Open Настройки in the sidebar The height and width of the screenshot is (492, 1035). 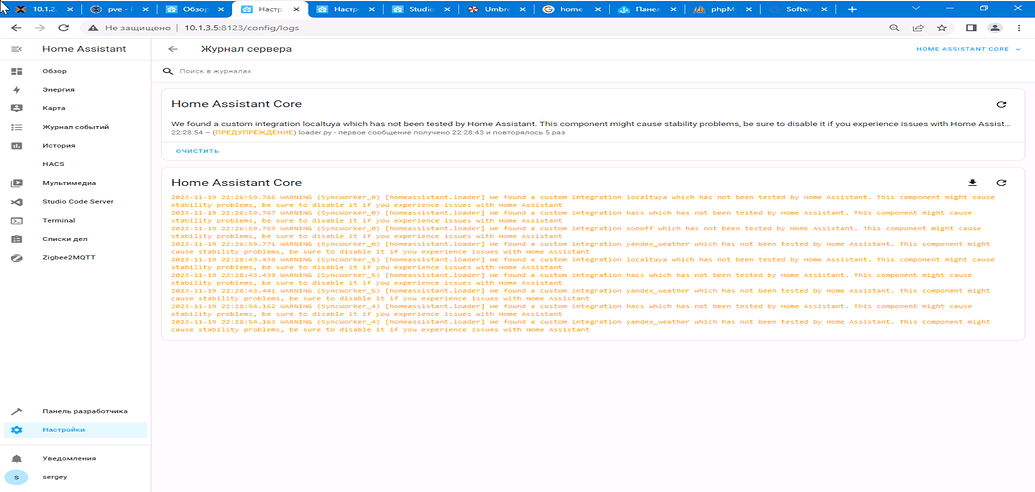click(75, 430)
